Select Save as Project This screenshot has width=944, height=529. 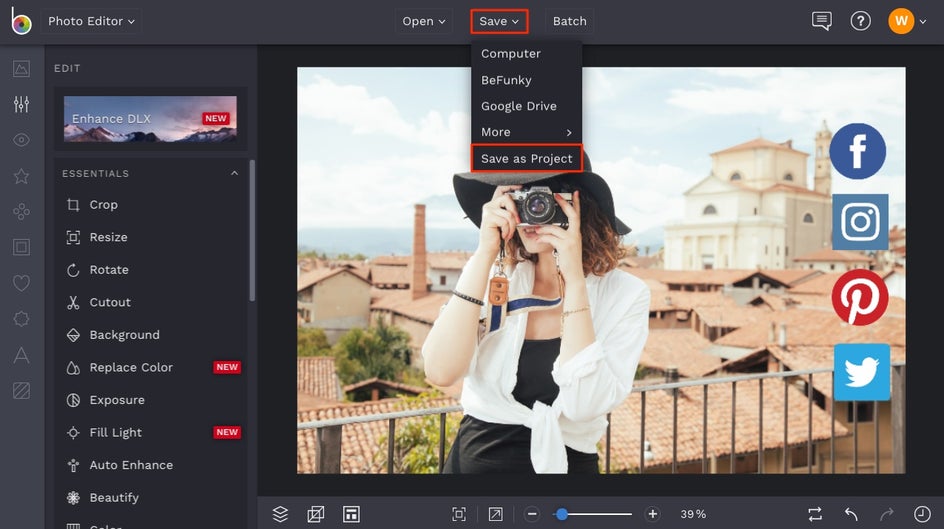click(x=526, y=158)
